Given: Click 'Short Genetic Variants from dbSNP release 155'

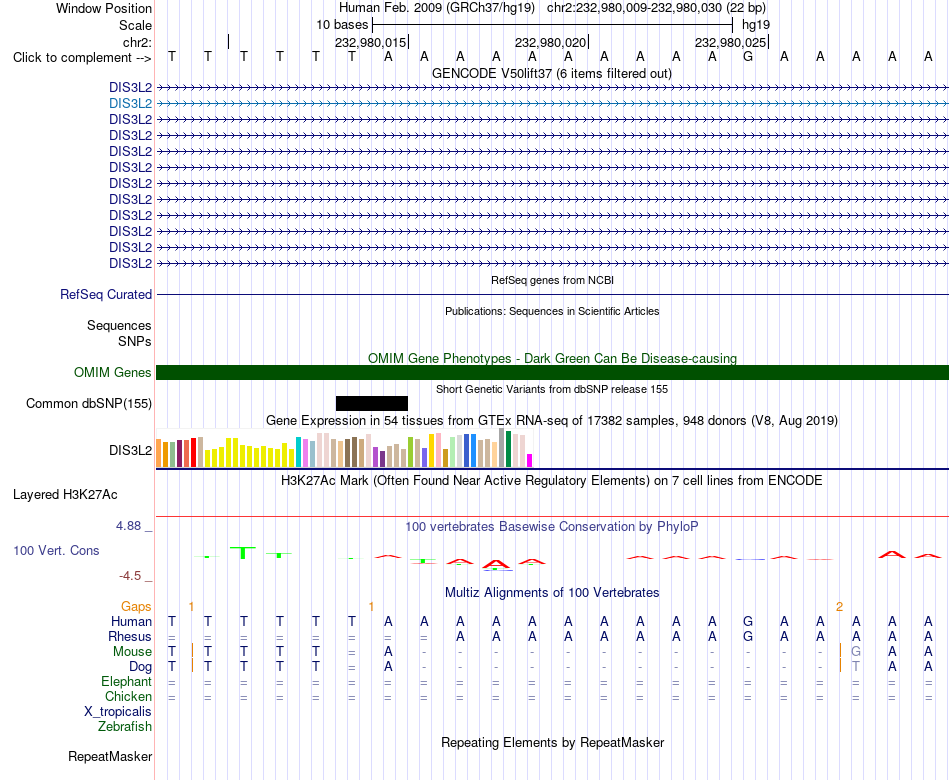Looking at the screenshot, I should 552,389.
